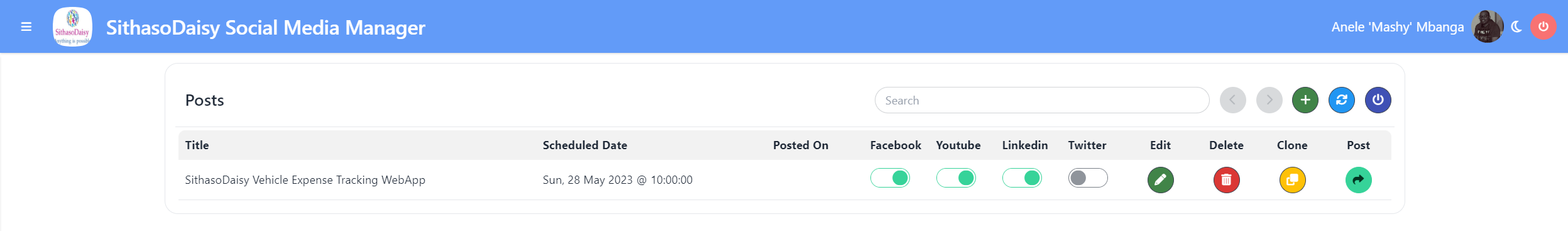Click the Search posts field
Image resolution: width=1568 pixels, height=231 pixels.
point(1041,100)
